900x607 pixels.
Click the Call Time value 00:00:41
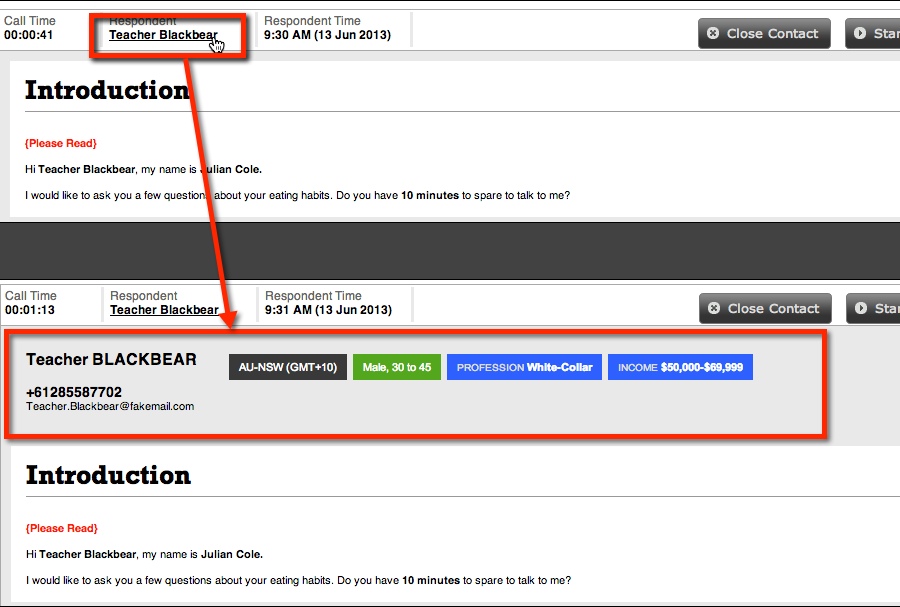30,35
